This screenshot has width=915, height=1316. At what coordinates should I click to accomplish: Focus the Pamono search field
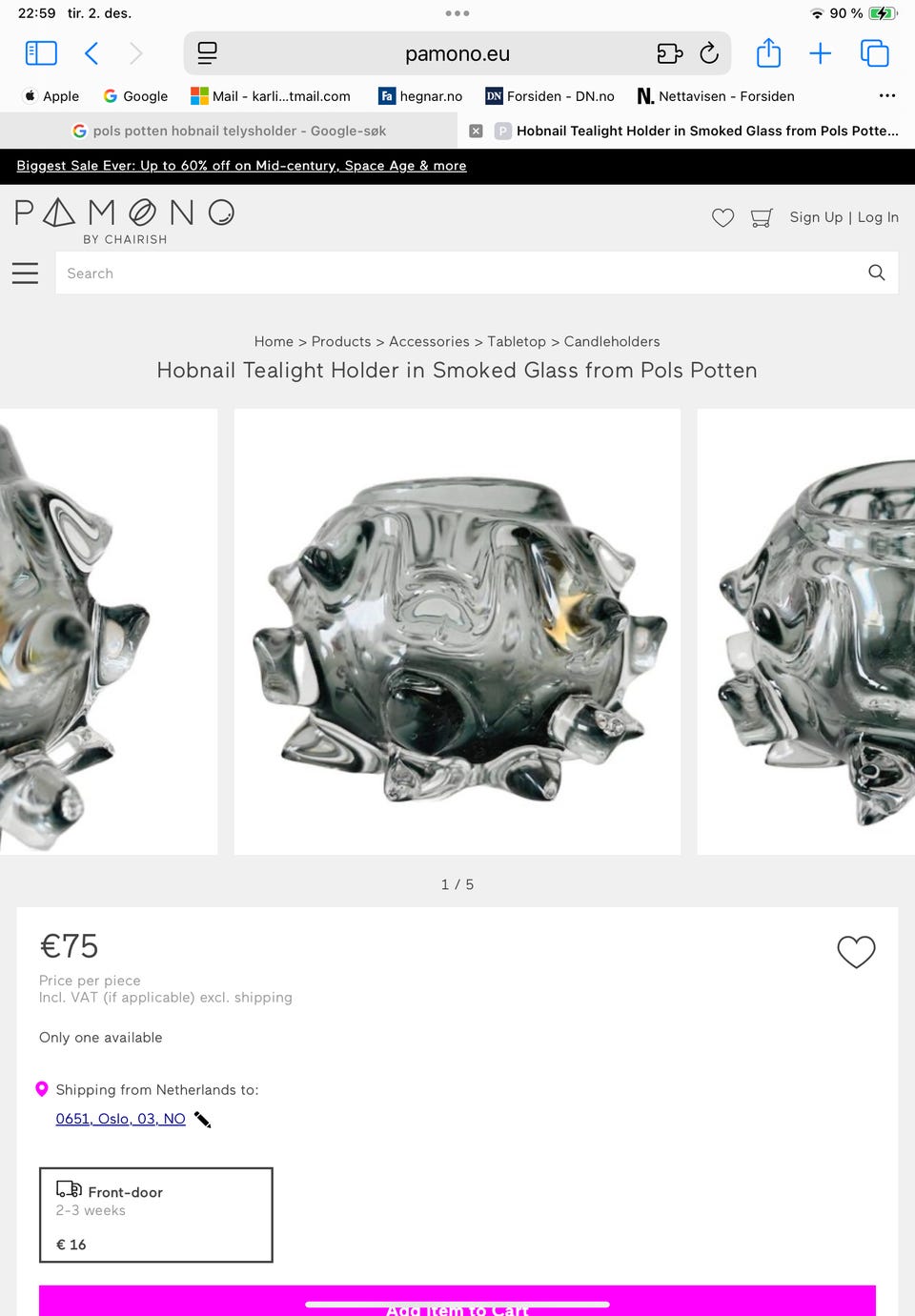(457, 273)
